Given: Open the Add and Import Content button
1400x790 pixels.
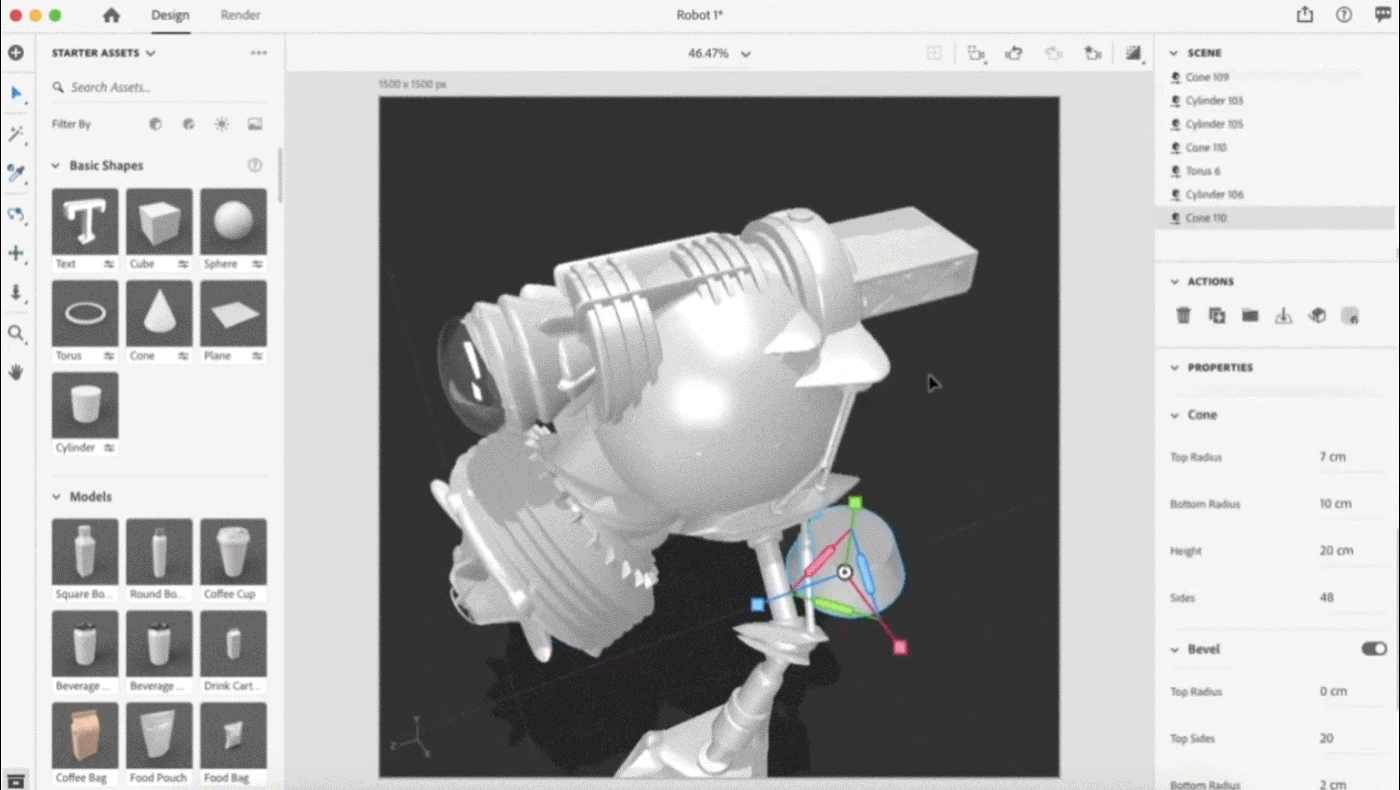Looking at the screenshot, I should point(16,53).
